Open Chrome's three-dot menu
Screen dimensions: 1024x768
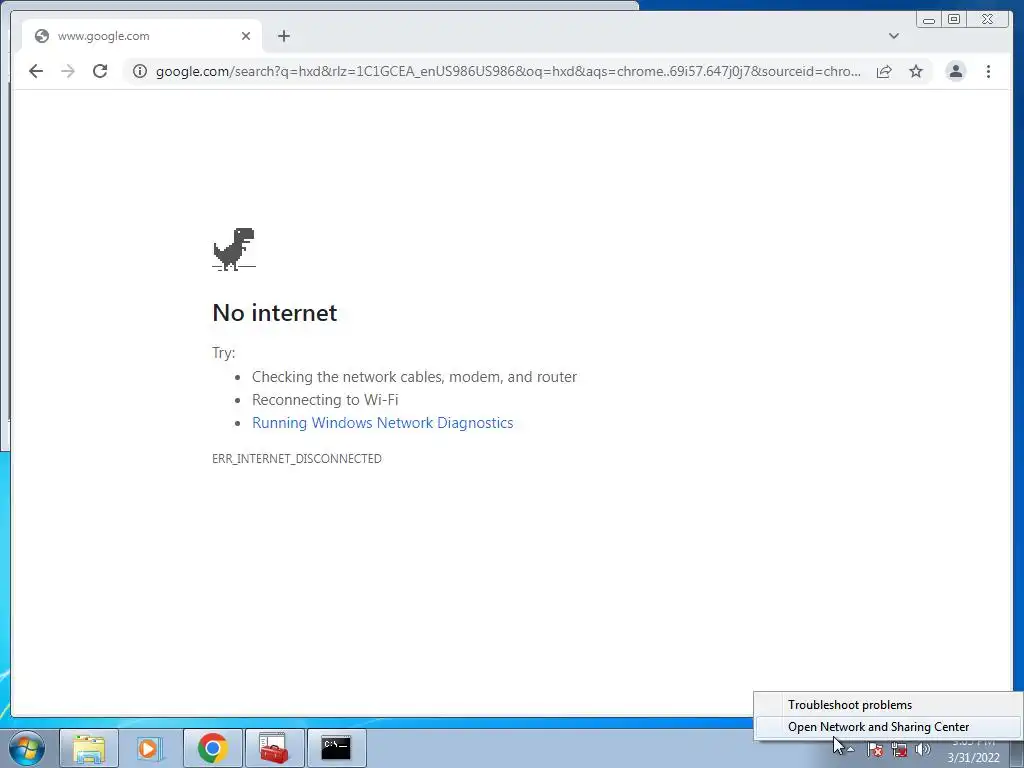pos(988,71)
